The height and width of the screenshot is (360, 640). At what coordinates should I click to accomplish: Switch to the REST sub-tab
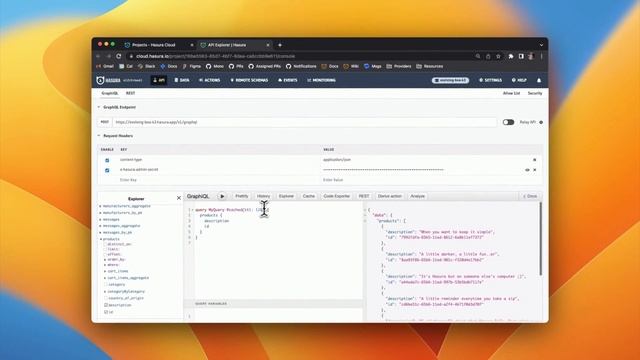coord(130,93)
